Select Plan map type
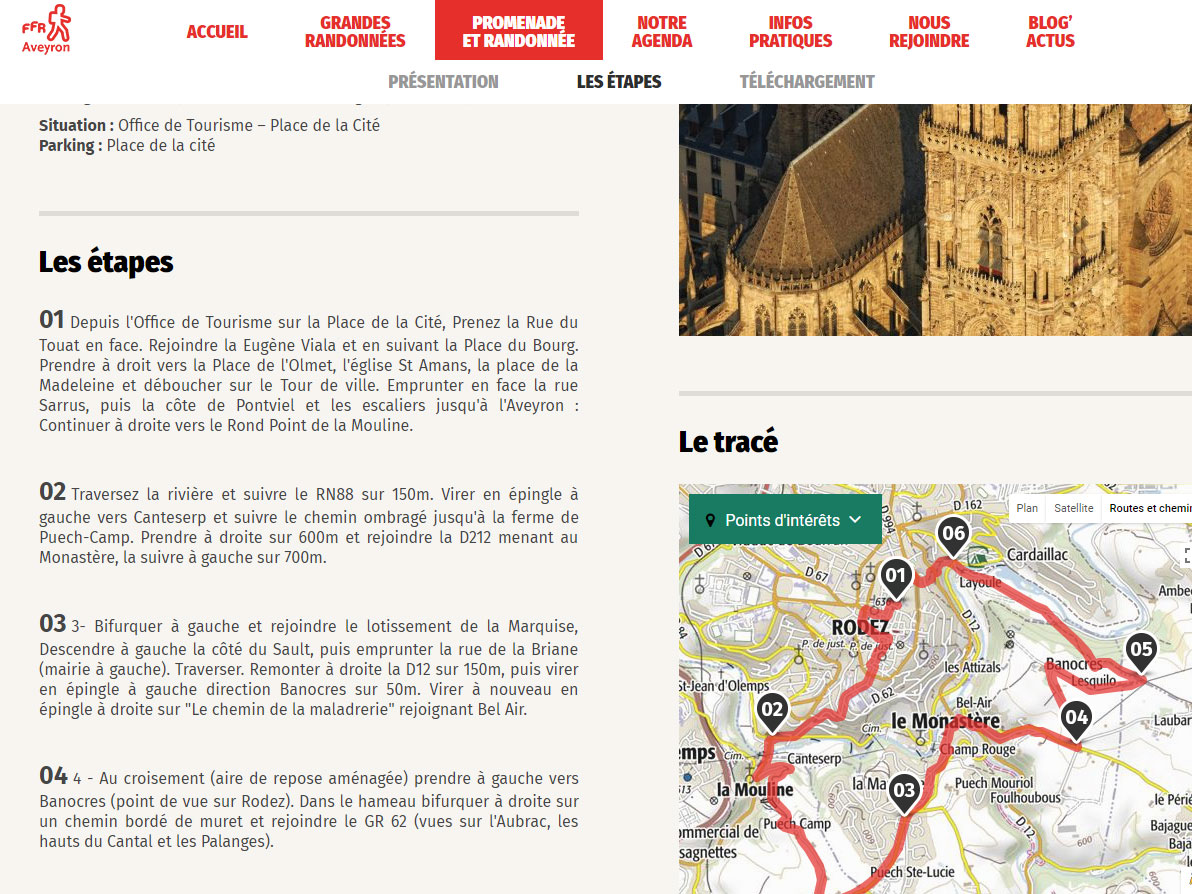Screen dimensions: 1192x894 (1027, 508)
